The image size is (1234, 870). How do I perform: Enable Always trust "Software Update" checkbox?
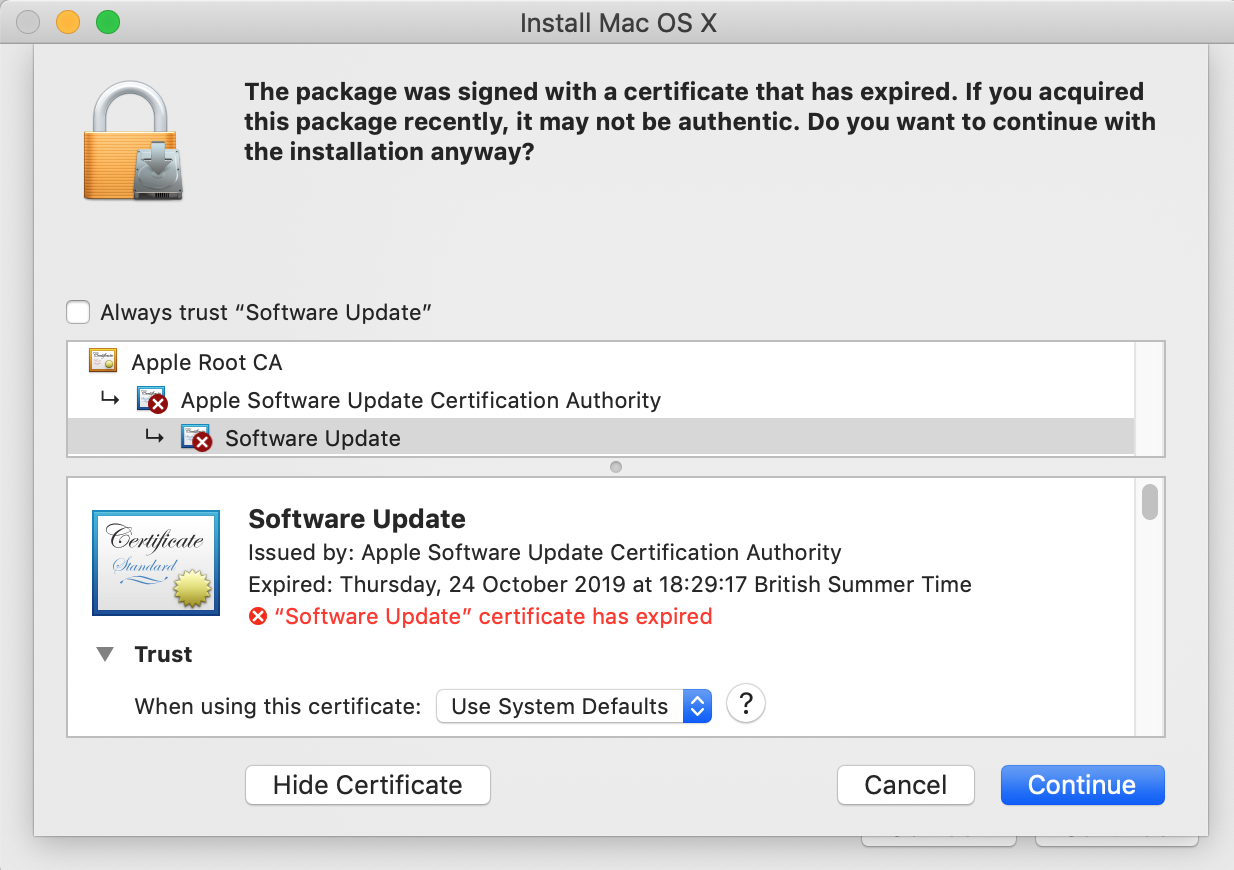[78, 312]
